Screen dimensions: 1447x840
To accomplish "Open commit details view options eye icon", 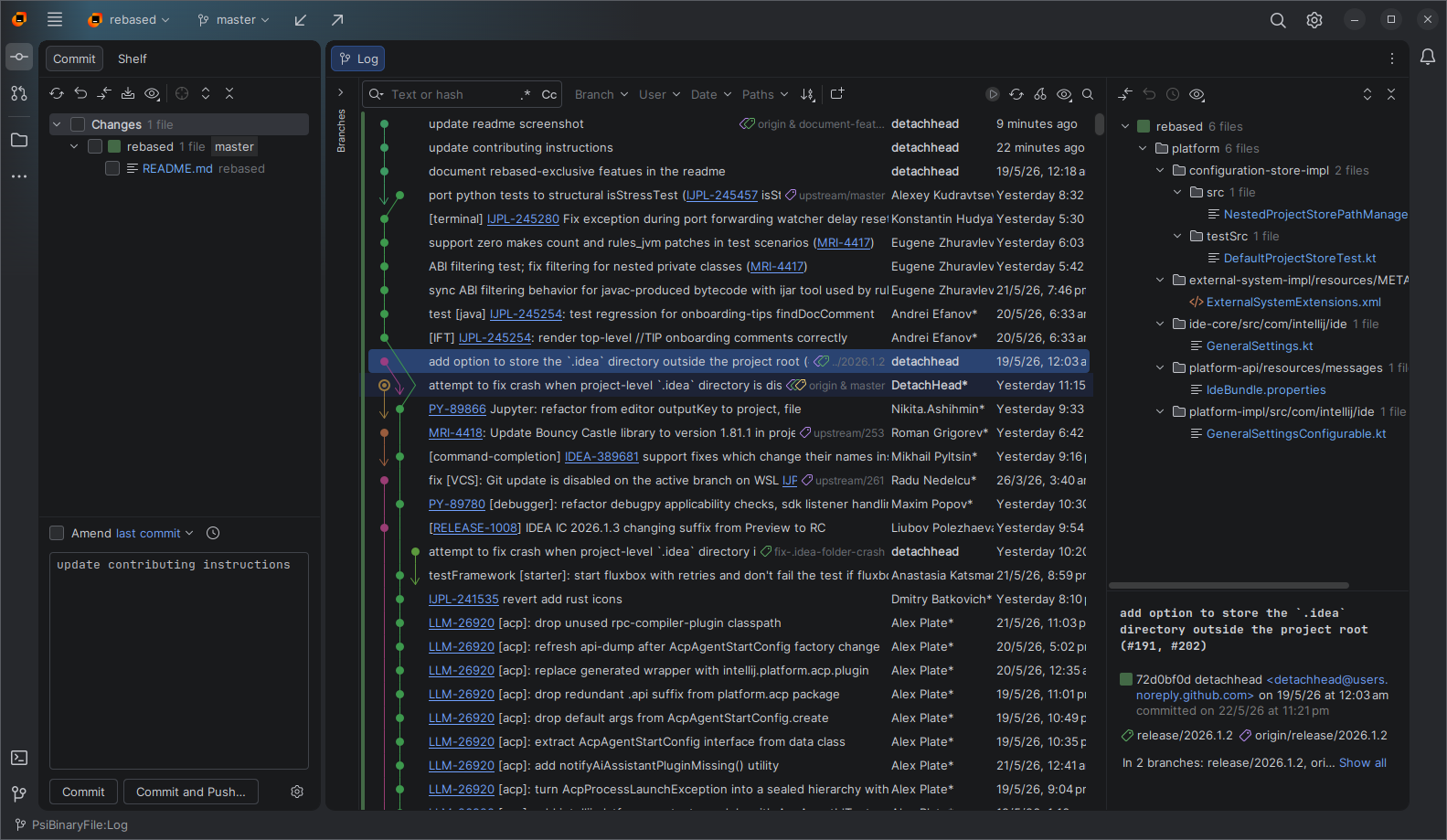I will pos(1197,94).
